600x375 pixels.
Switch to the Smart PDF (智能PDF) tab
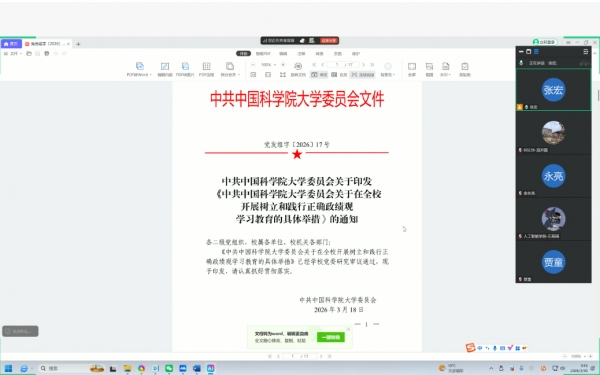click(x=263, y=54)
